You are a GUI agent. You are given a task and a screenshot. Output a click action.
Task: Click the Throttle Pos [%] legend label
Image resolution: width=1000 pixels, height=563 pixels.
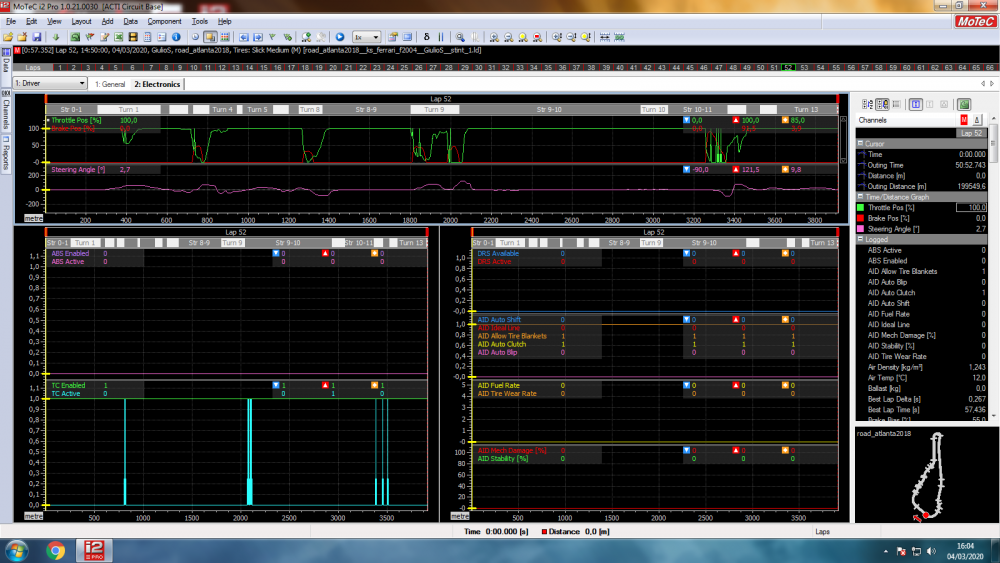[x=76, y=120]
